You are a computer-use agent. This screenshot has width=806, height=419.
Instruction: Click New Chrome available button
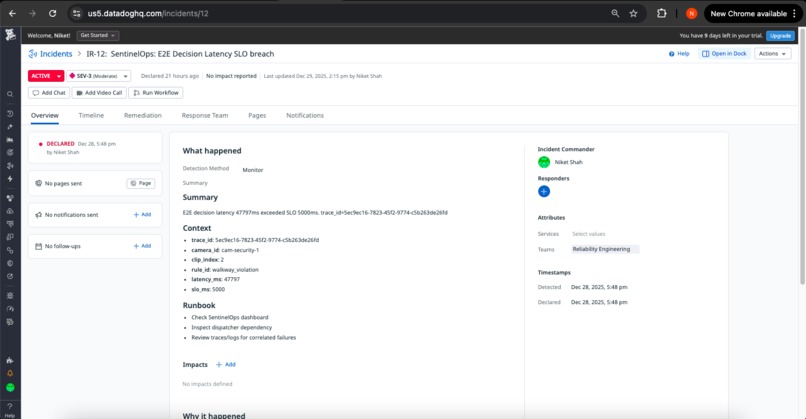pos(753,14)
